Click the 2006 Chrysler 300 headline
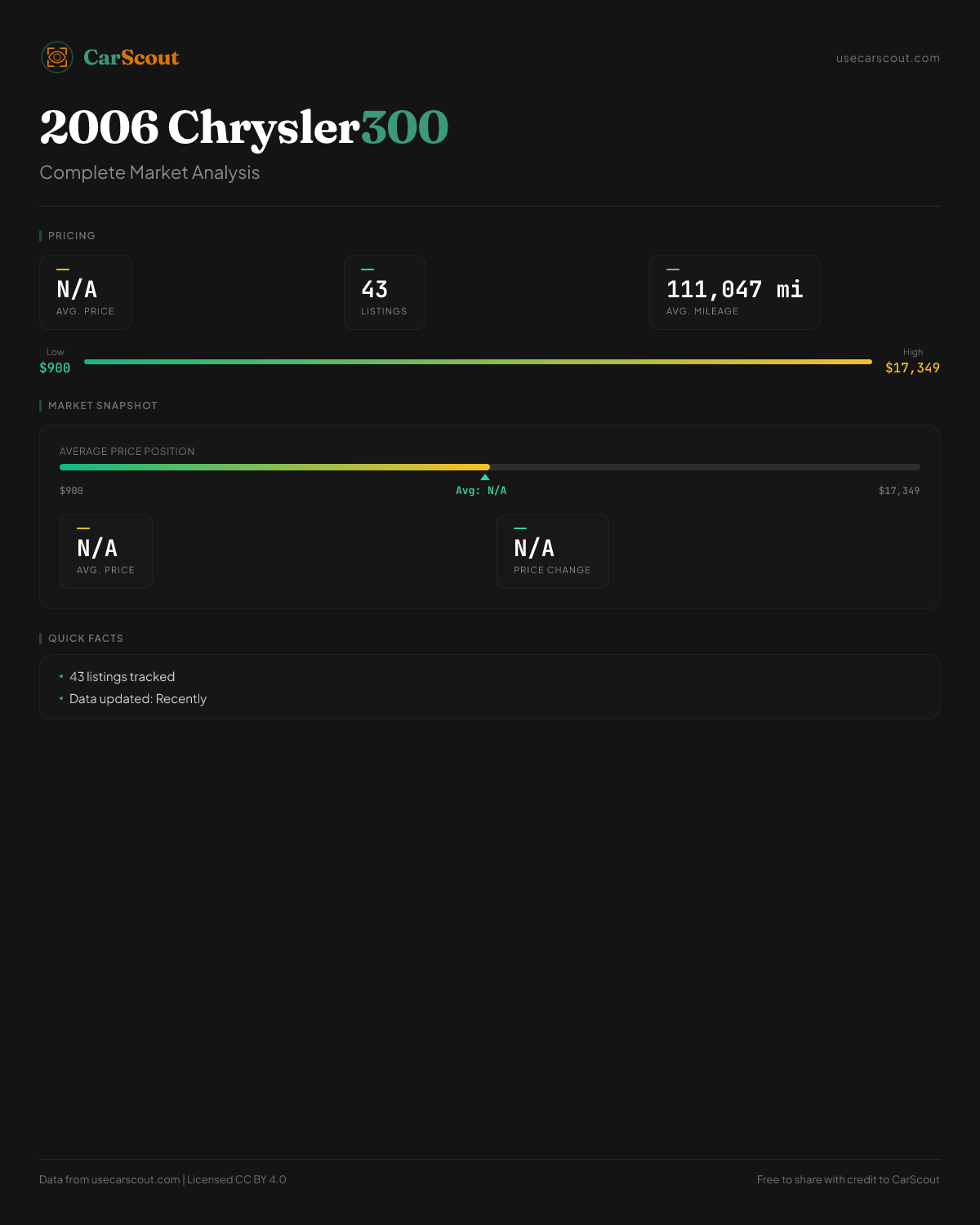980x1225 pixels. pos(244,127)
